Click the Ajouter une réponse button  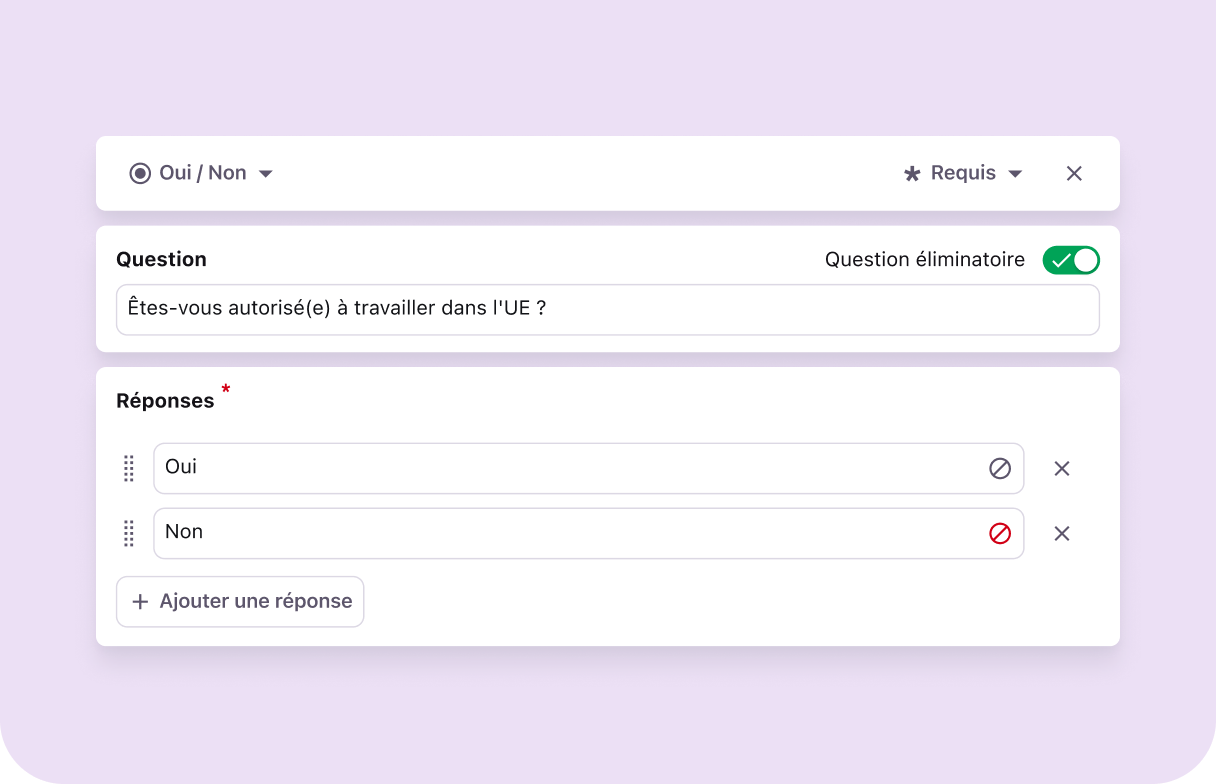pyautogui.click(x=240, y=601)
